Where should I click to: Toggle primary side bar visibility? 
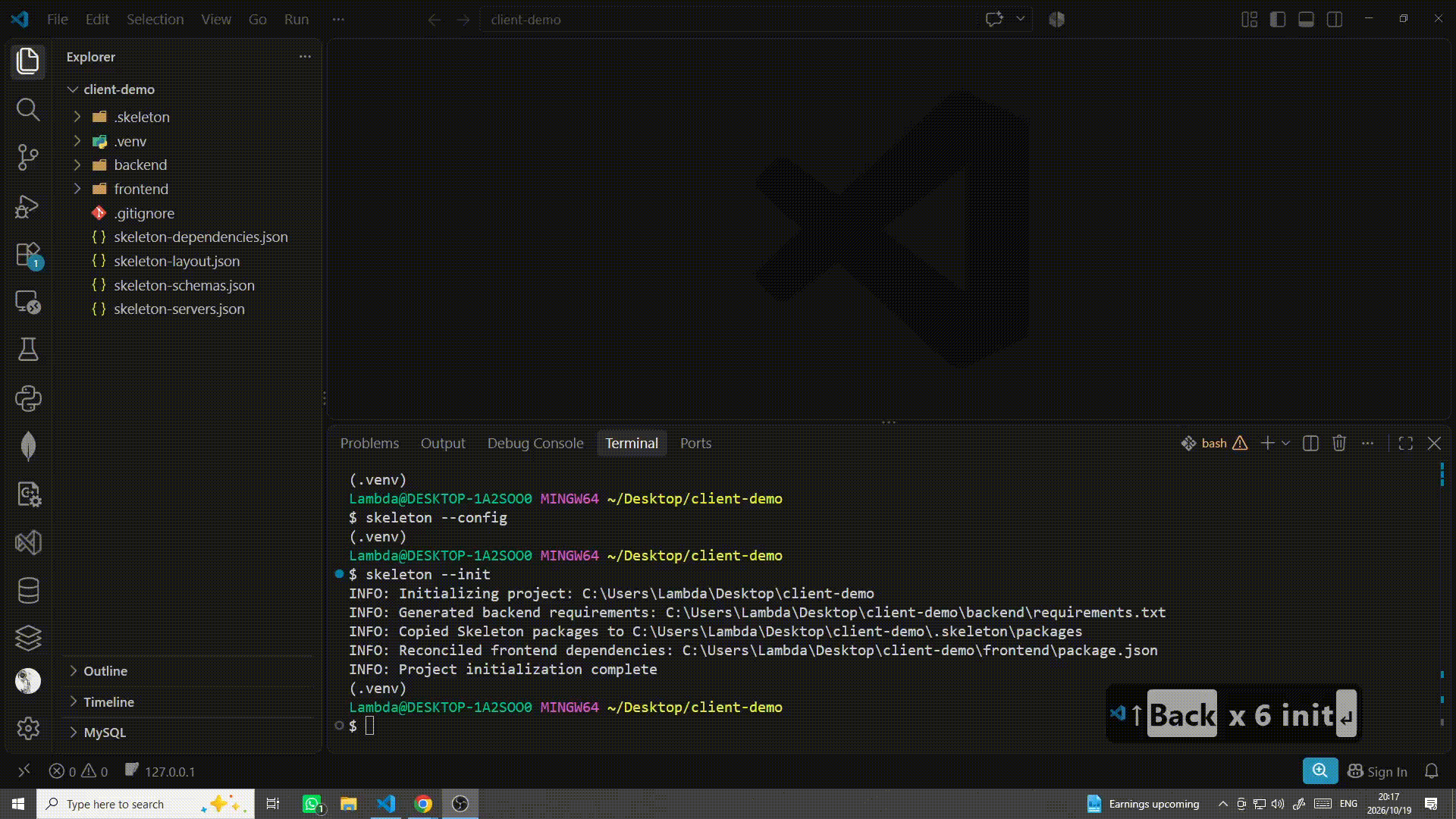tap(1278, 20)
